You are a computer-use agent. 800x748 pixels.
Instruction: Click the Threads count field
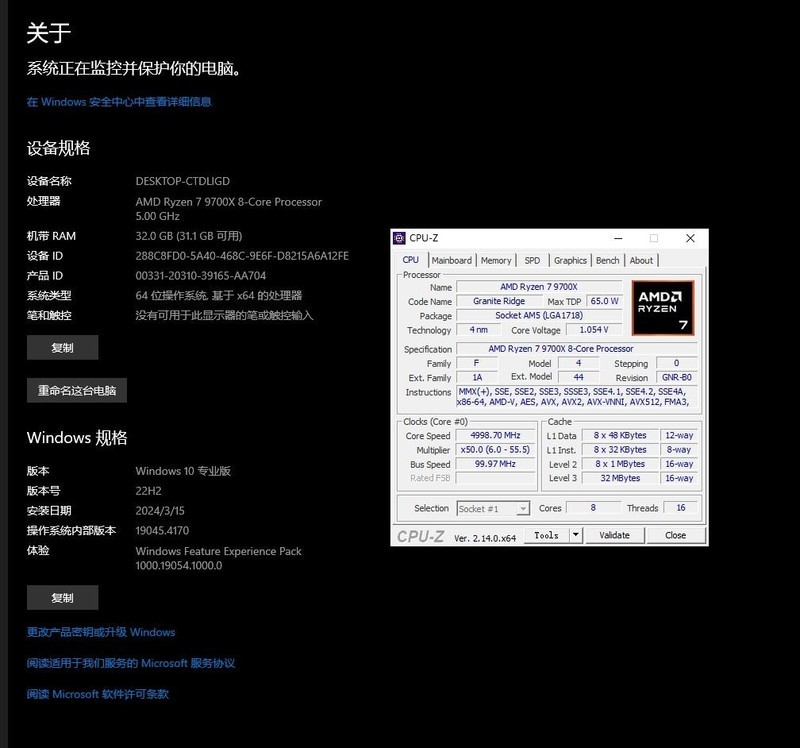(679, 508)
